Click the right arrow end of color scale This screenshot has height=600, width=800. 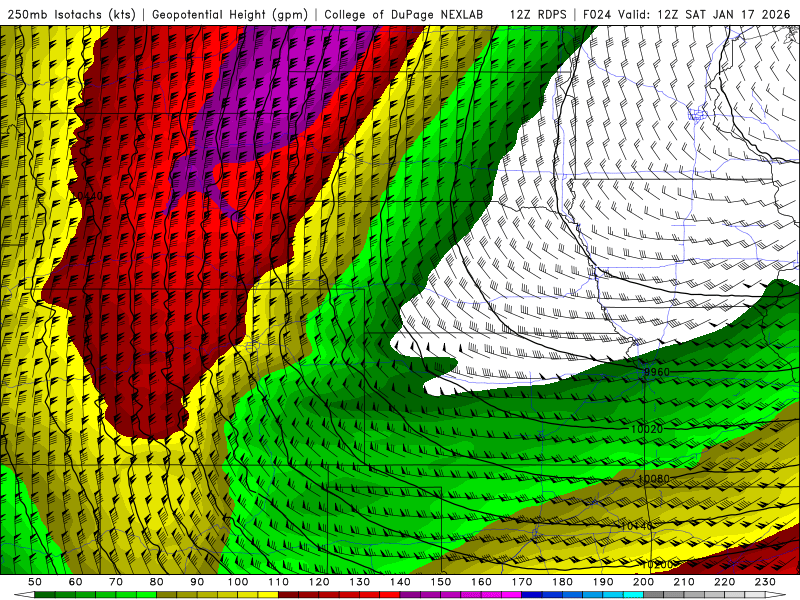[x=776, y=594]
